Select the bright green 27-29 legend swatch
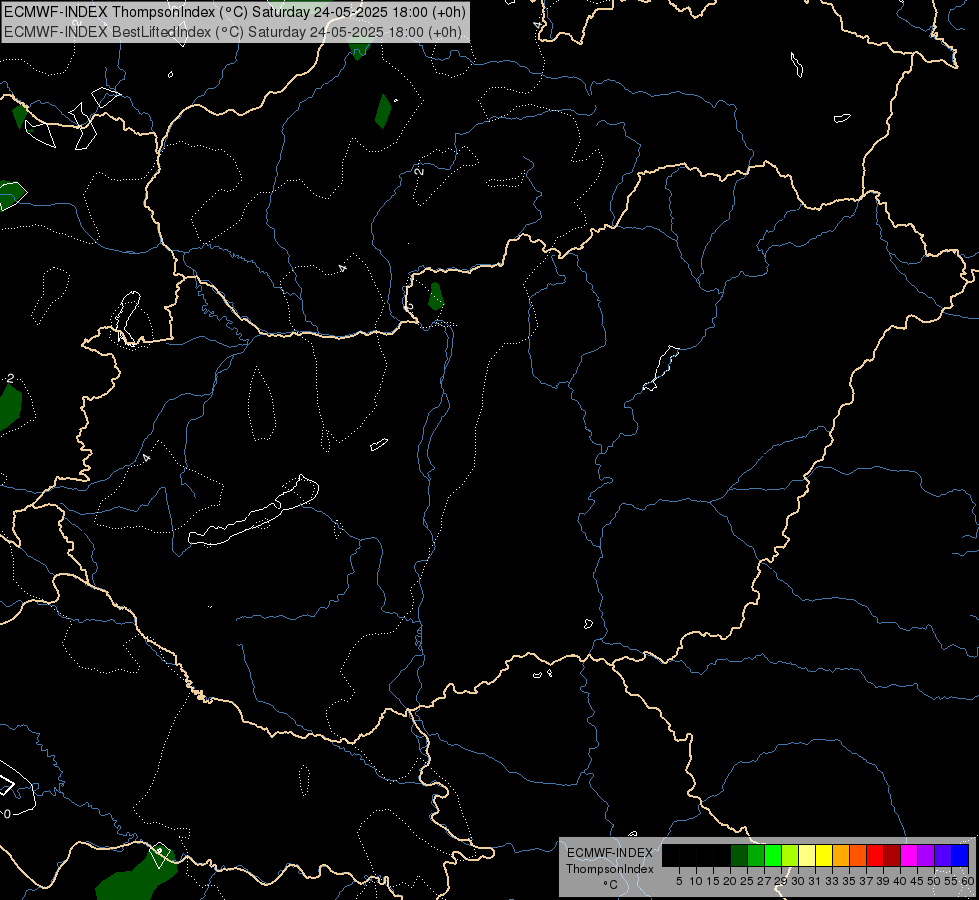979x900 pixels. point(772,855)
